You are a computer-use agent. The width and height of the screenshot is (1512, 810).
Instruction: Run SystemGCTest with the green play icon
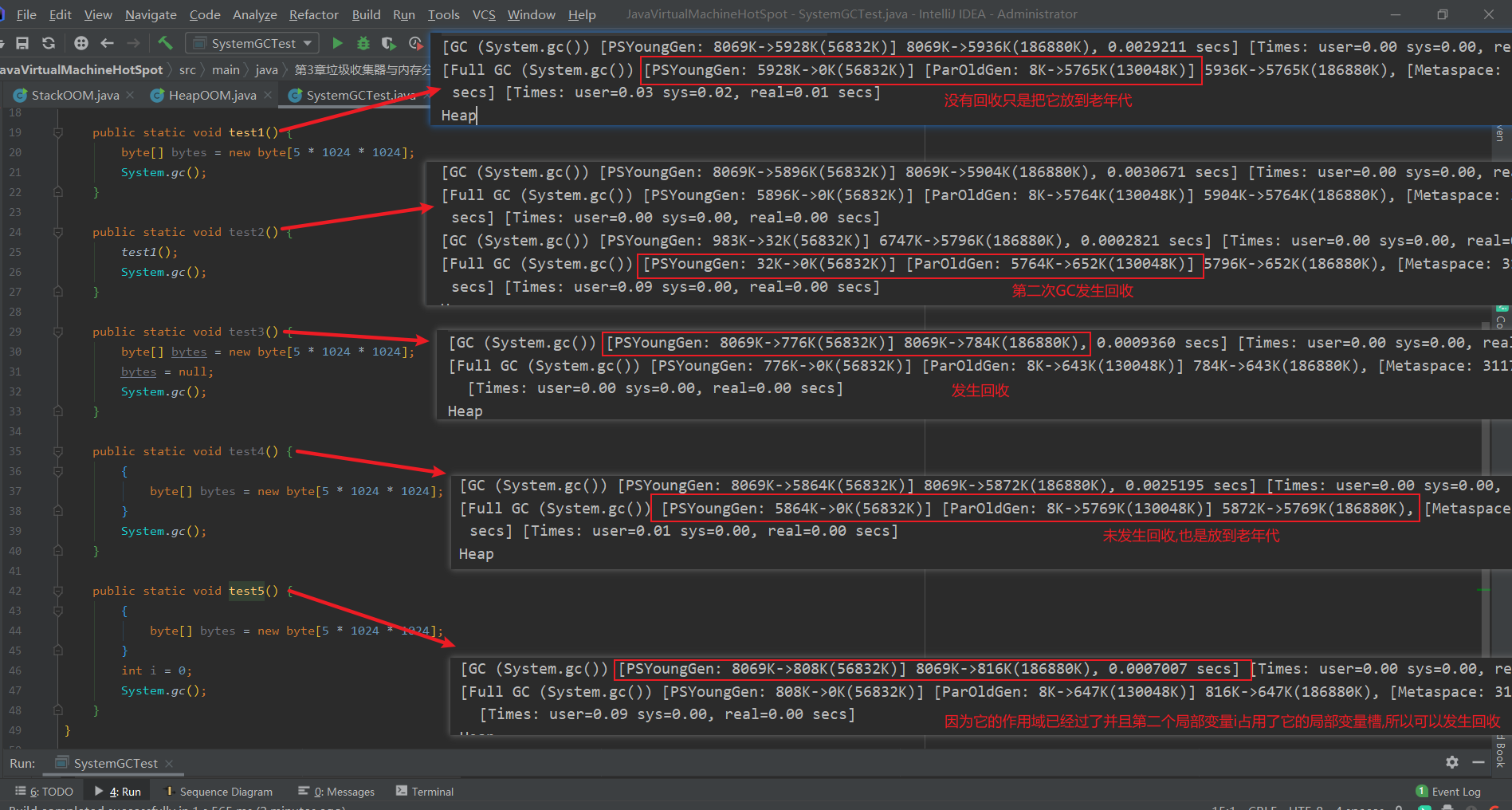(x=337, y=43)
